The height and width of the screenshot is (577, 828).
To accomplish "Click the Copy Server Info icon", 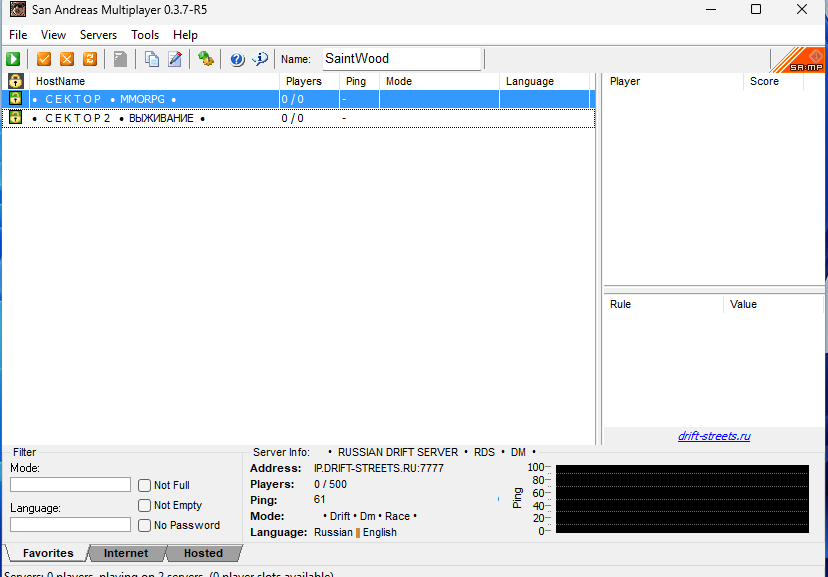I will point(152,59).
